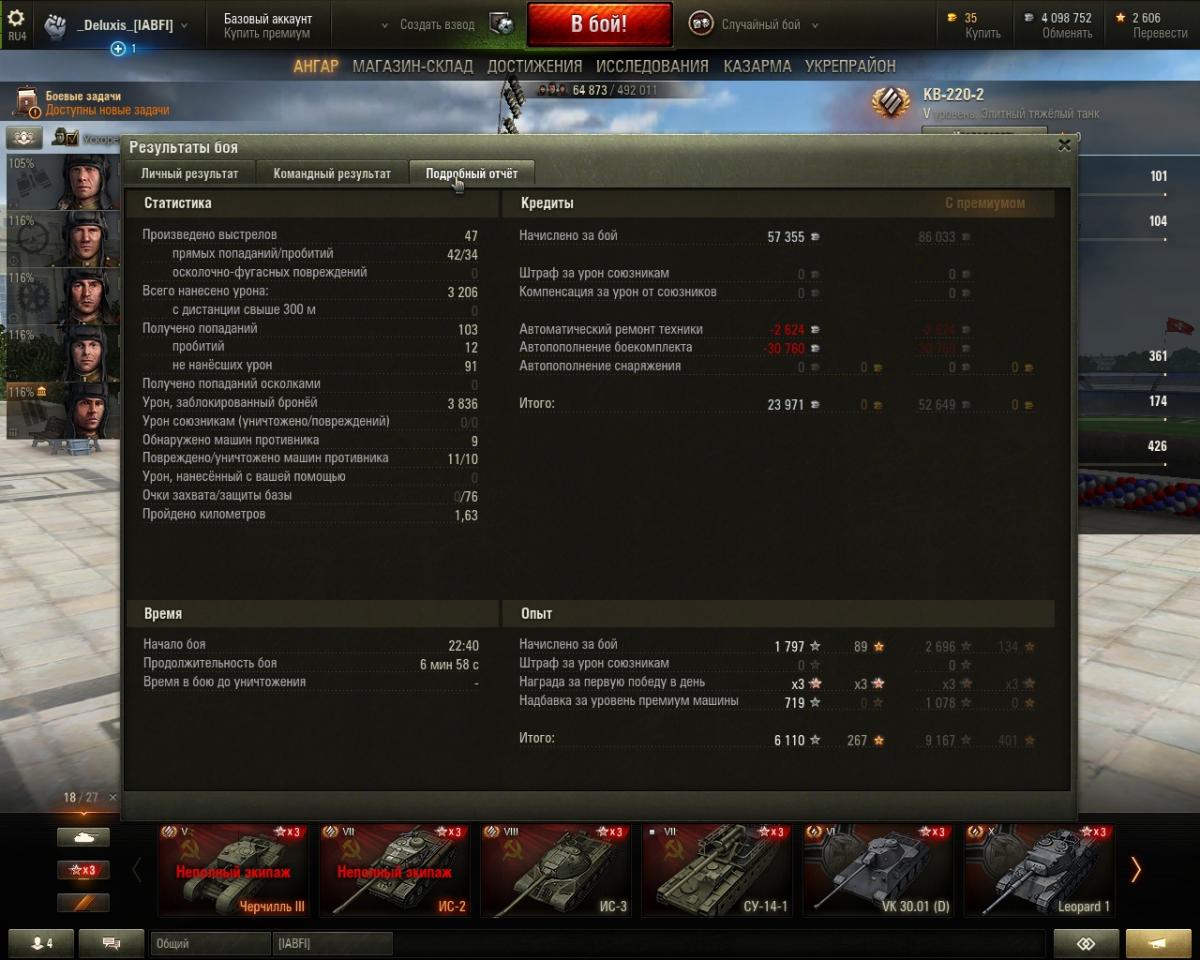The image size is (1200, 960).
Task: Click the 6 110 experience total
Action: tap(789, 740)
